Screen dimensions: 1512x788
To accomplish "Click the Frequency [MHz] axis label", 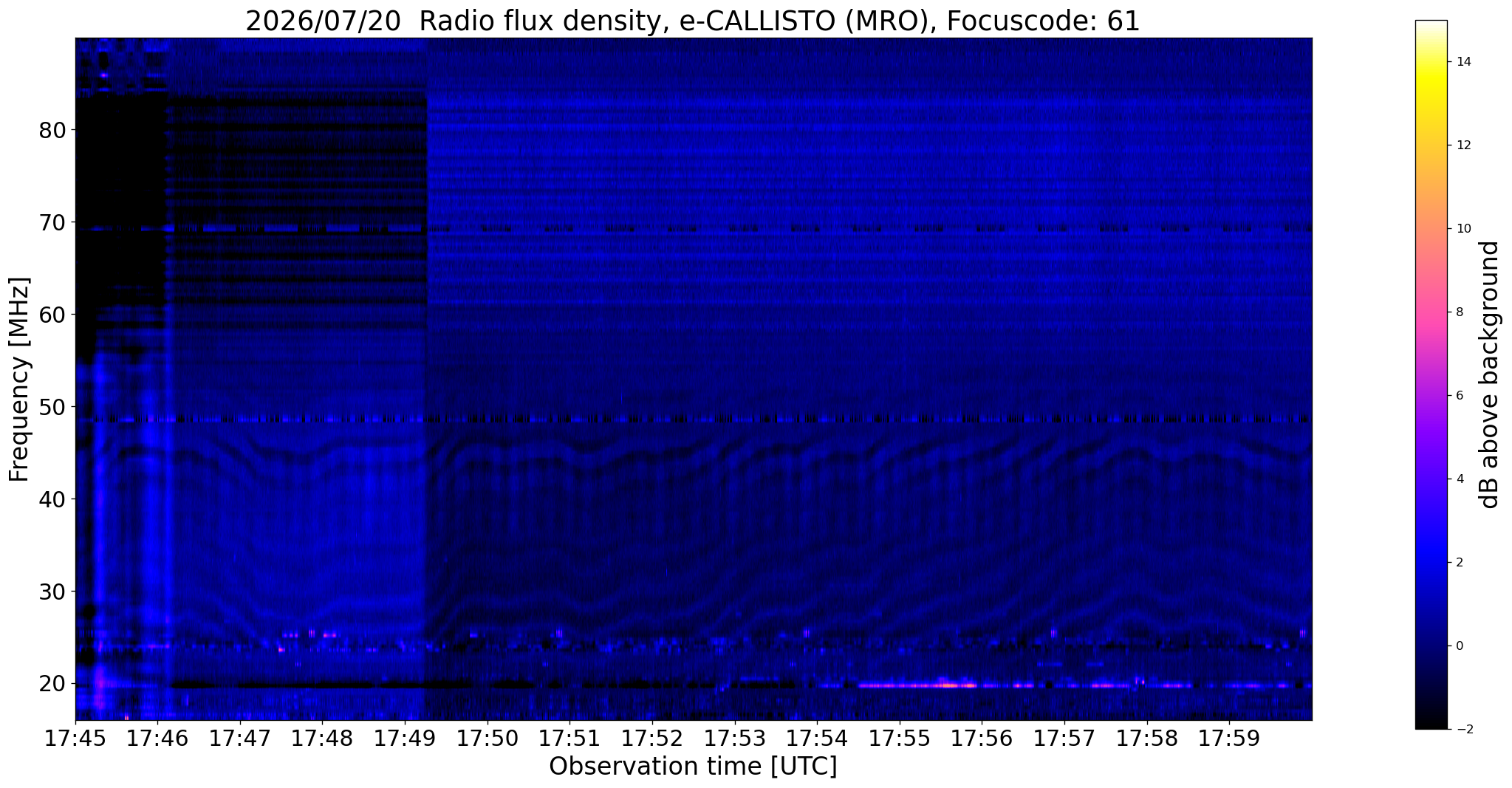I will (19, 379).
